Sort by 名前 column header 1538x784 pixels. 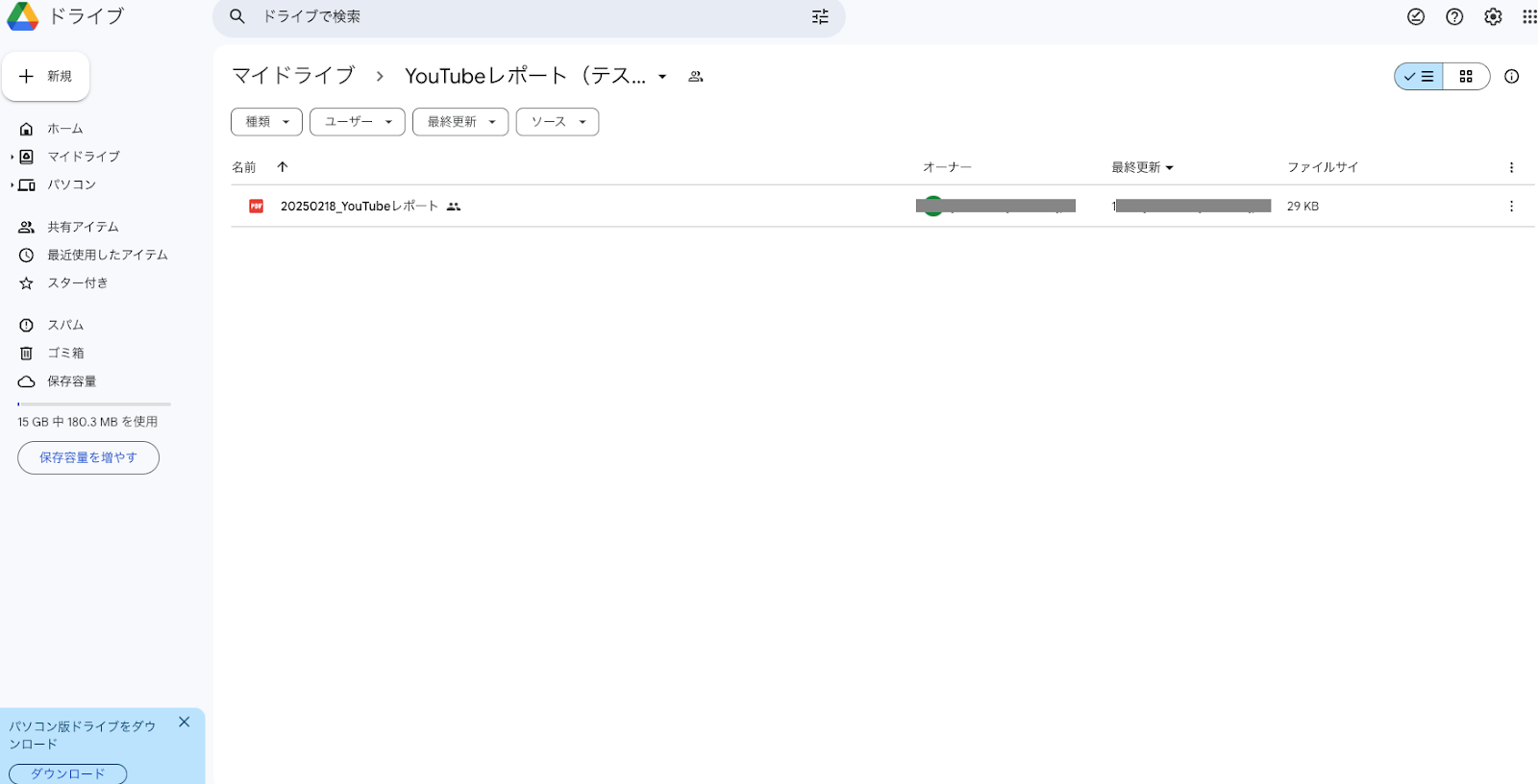pyautogui.click(x=244, y=167)
